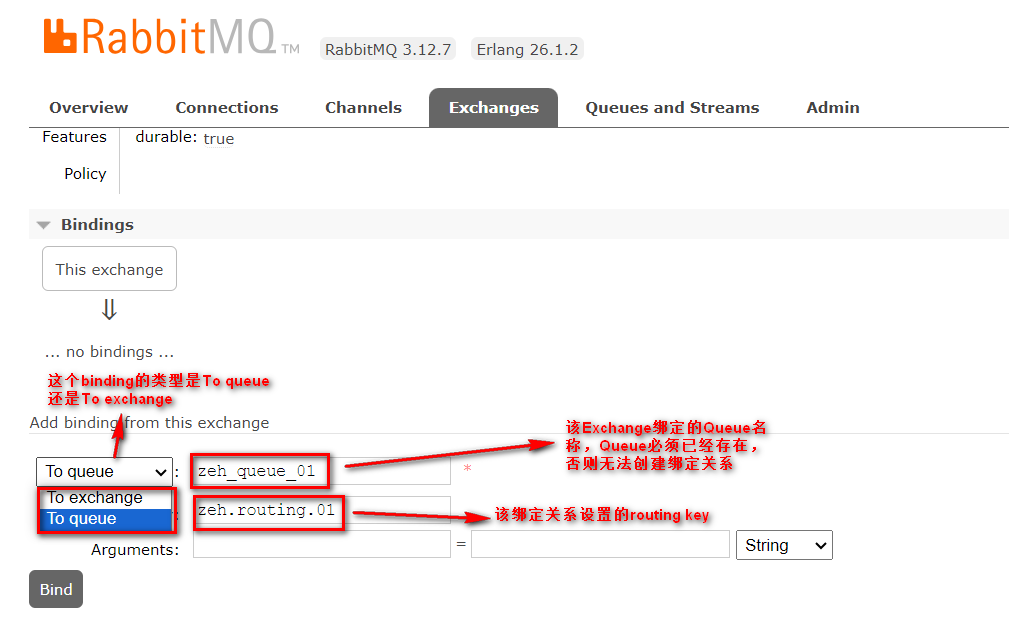
Task: Choose 'To exchange' from the dropdown list
Action: pyautogui.click(x=96, y=497)
